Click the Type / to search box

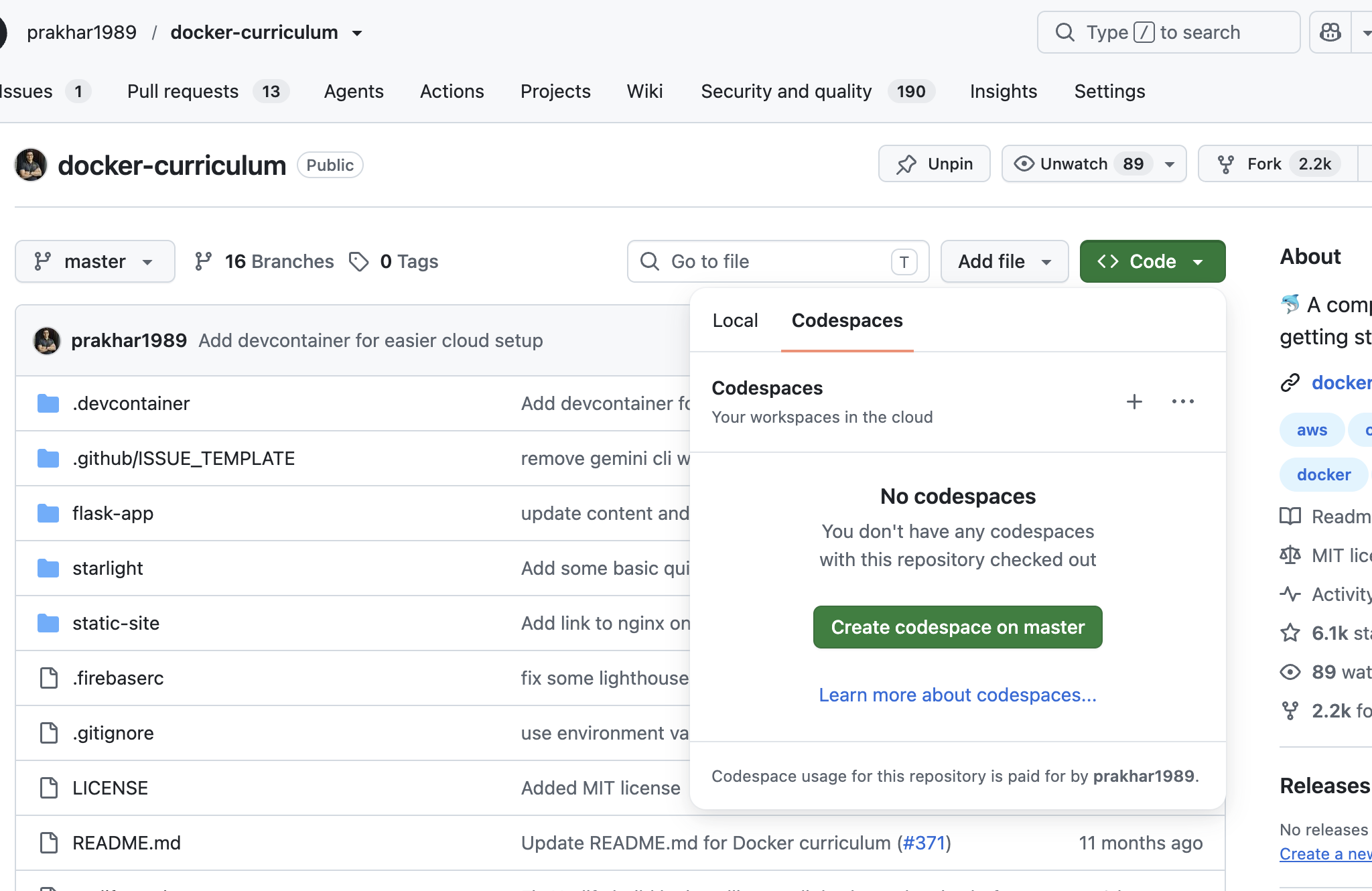coord(1168,32)
